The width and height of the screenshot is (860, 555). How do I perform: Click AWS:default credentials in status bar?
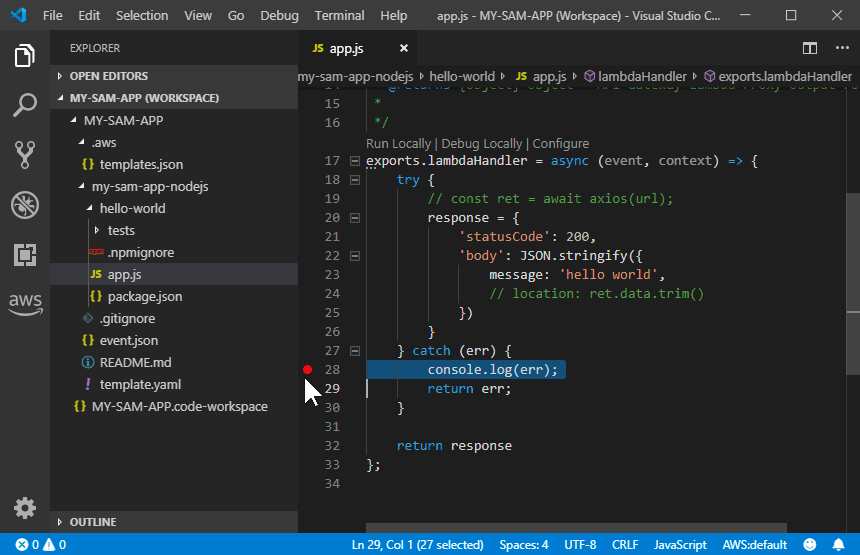click(755, 545)
